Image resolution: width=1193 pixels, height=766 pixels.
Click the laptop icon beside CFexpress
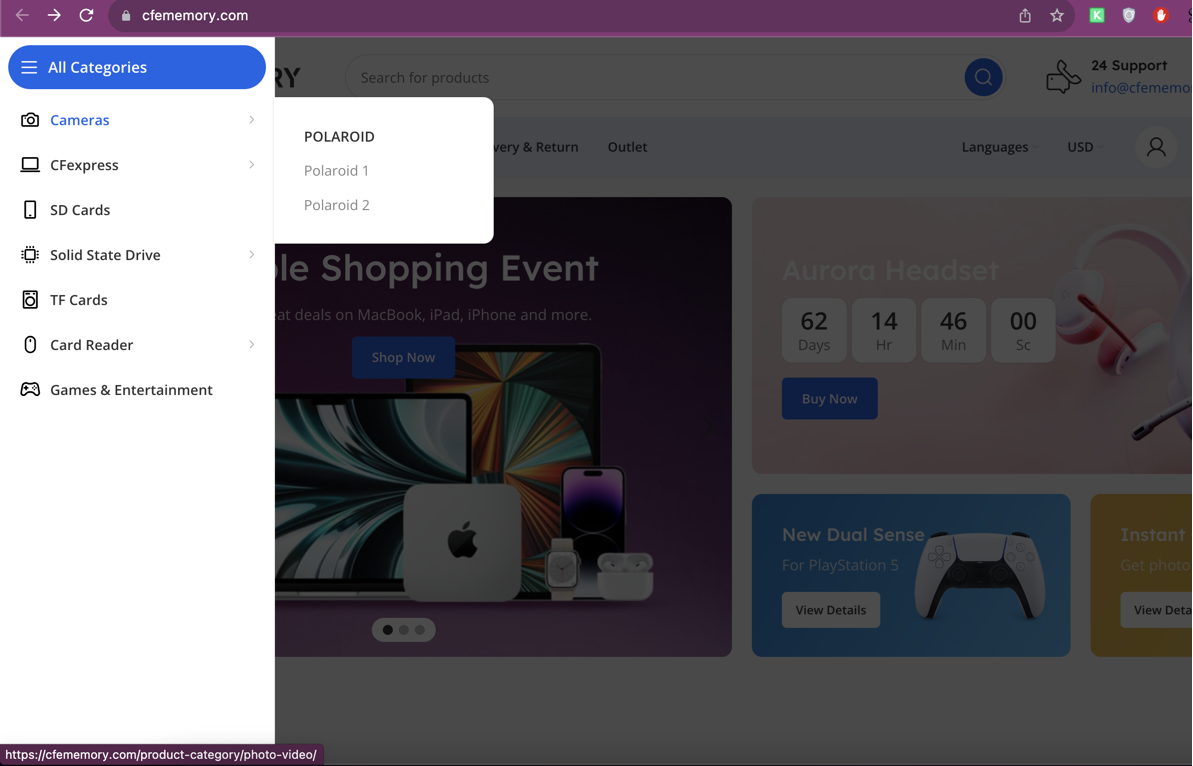point(30,165)
